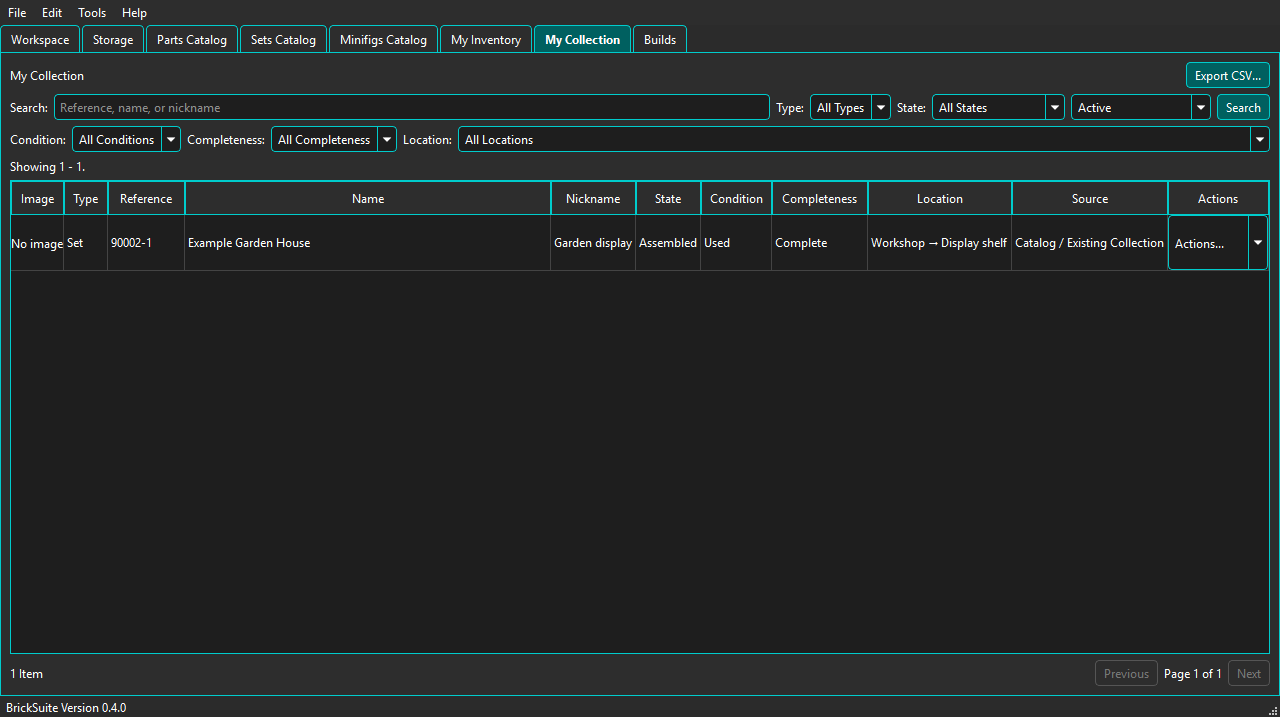Sort by the Source column header
This screenshot has width=1280, height=717.
(1090, 198)
